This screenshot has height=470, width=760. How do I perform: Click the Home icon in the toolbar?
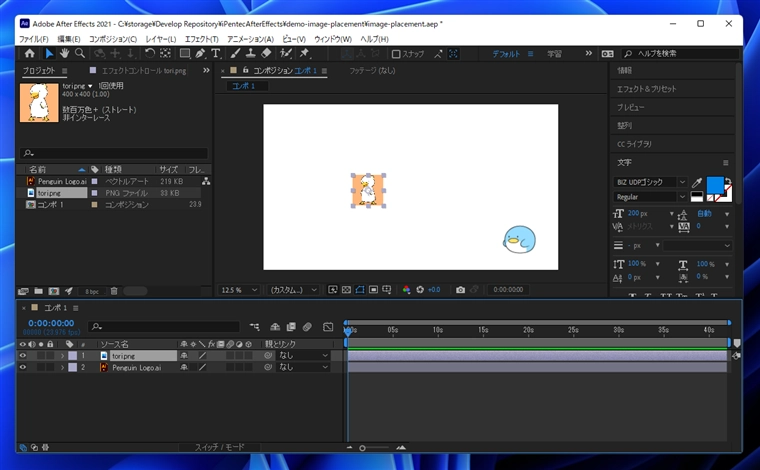click(30, 54)
